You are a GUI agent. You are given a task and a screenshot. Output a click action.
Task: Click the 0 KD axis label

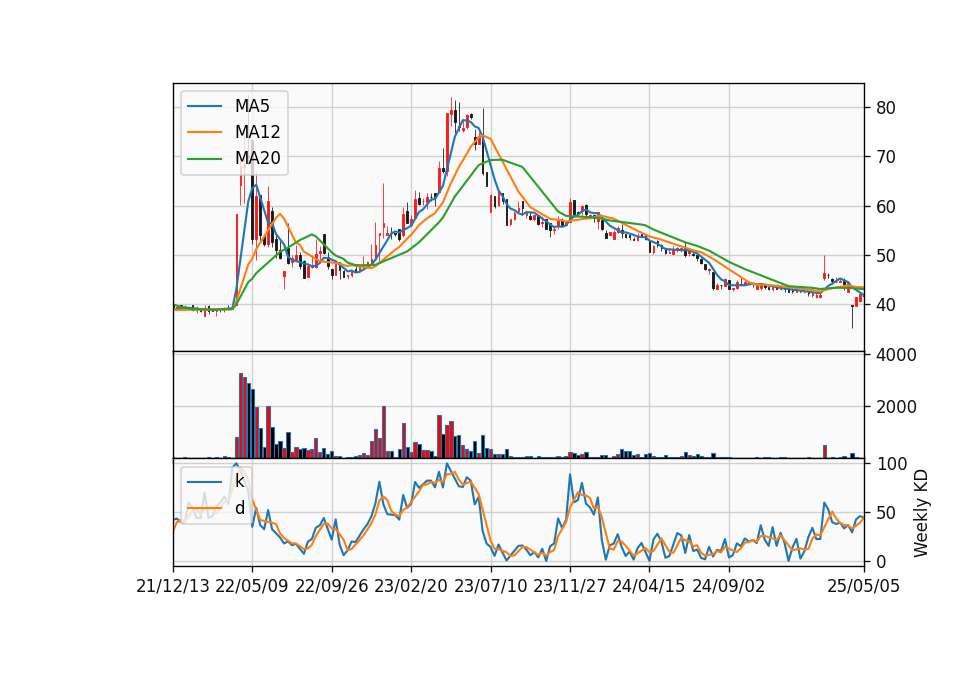pyautogui.click(x=881, y=561)
